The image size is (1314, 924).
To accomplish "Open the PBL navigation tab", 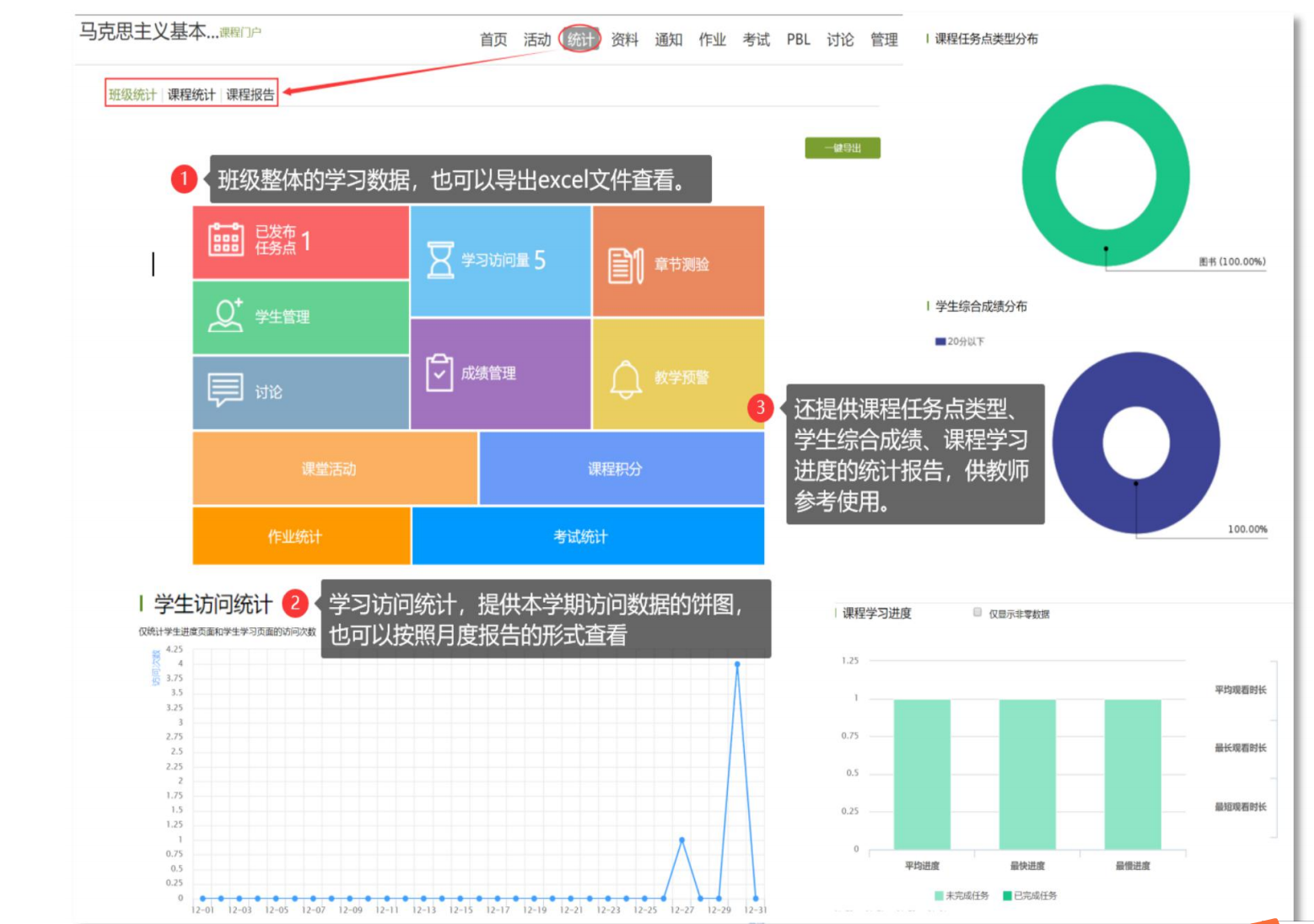I will point(799,40).
